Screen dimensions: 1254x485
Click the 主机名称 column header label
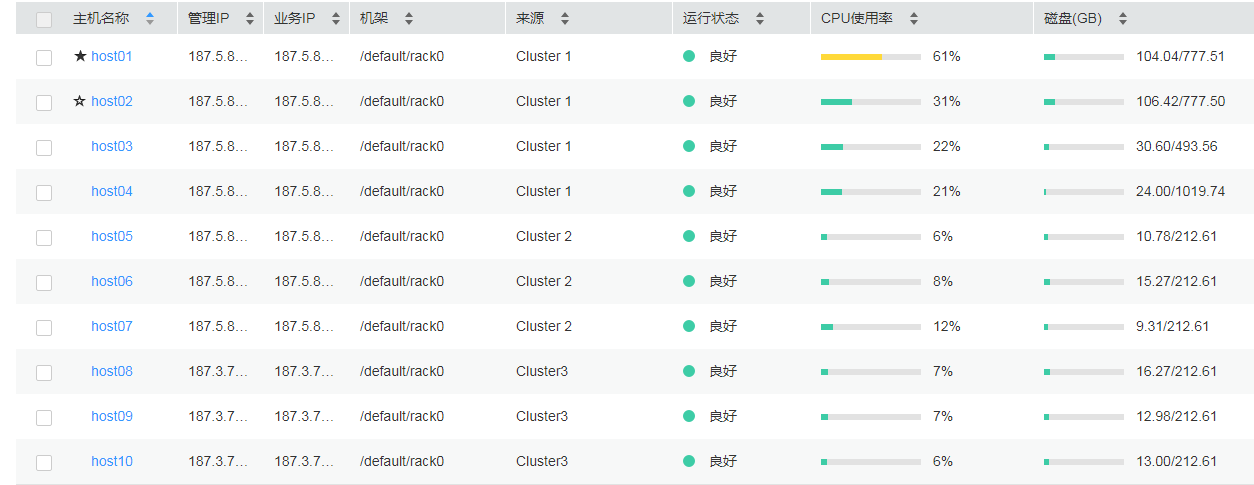click(x=101, y=19)
